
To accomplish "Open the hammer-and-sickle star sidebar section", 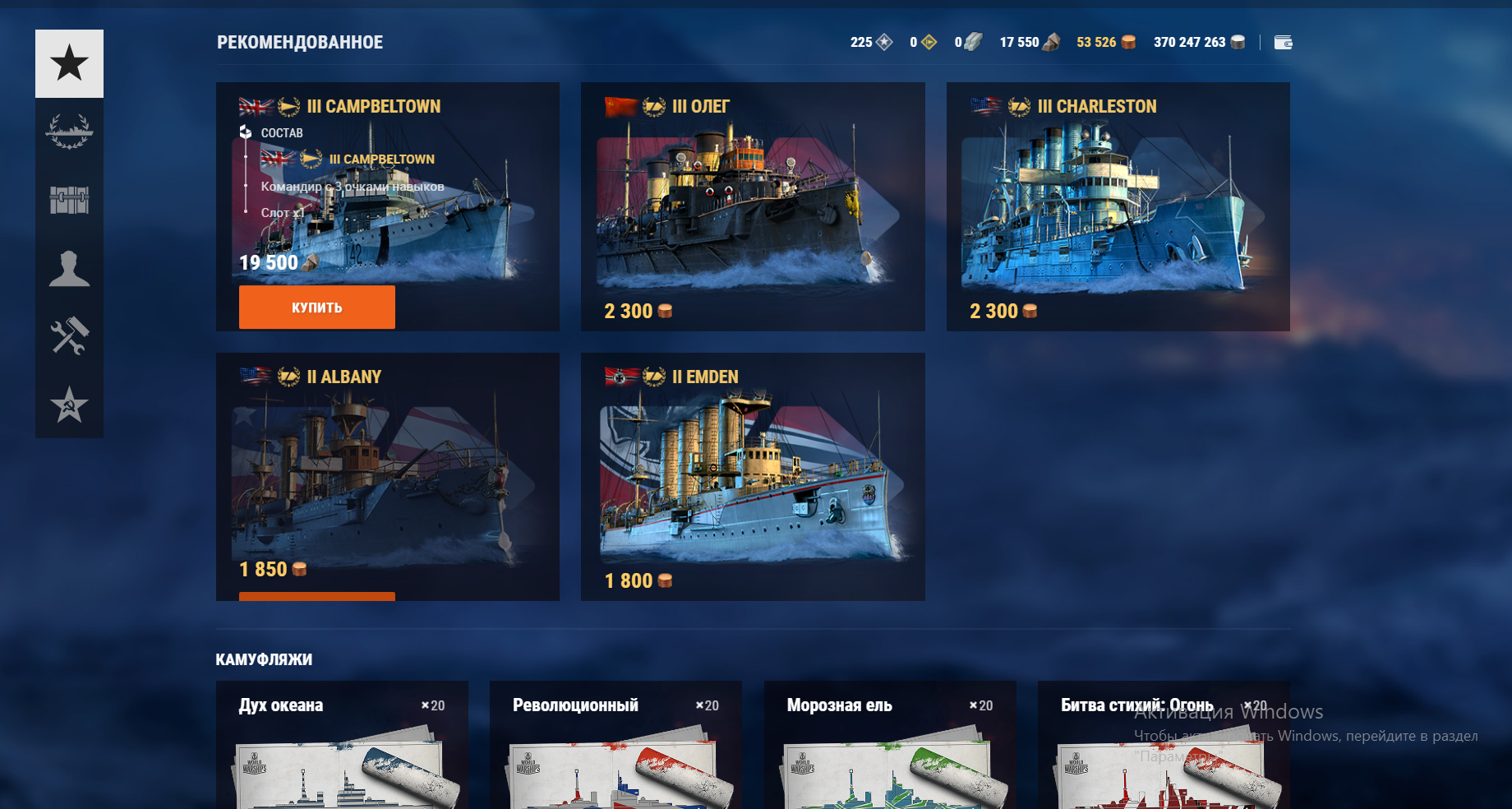I will tap(69, 404).
